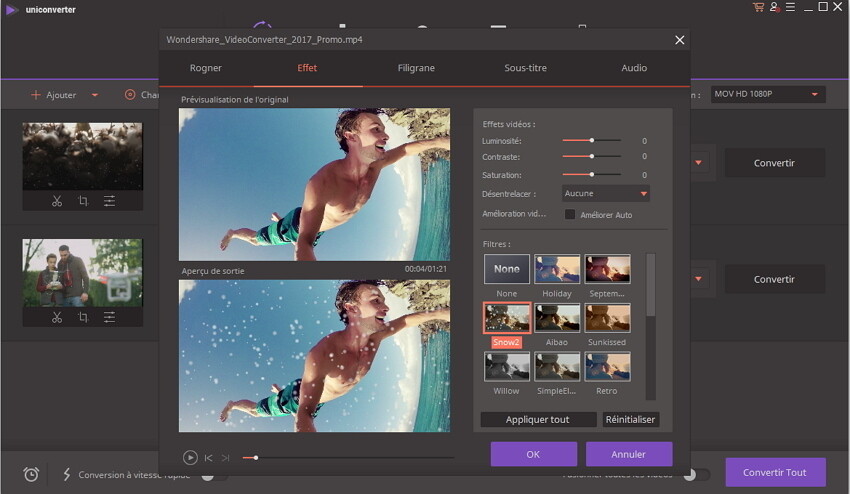The image size is (850, 494).
Task: Select the Sunkissed filter thumbnail
Action: [607, 318]
